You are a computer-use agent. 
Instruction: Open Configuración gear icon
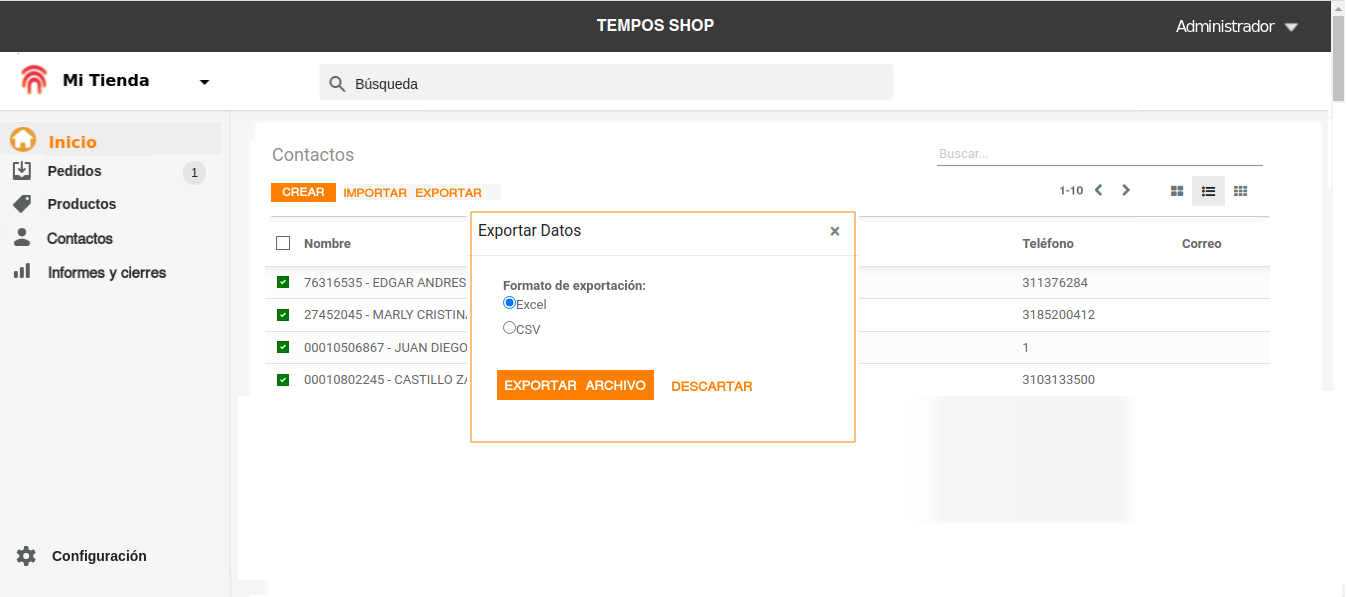(x=26, y=556)
